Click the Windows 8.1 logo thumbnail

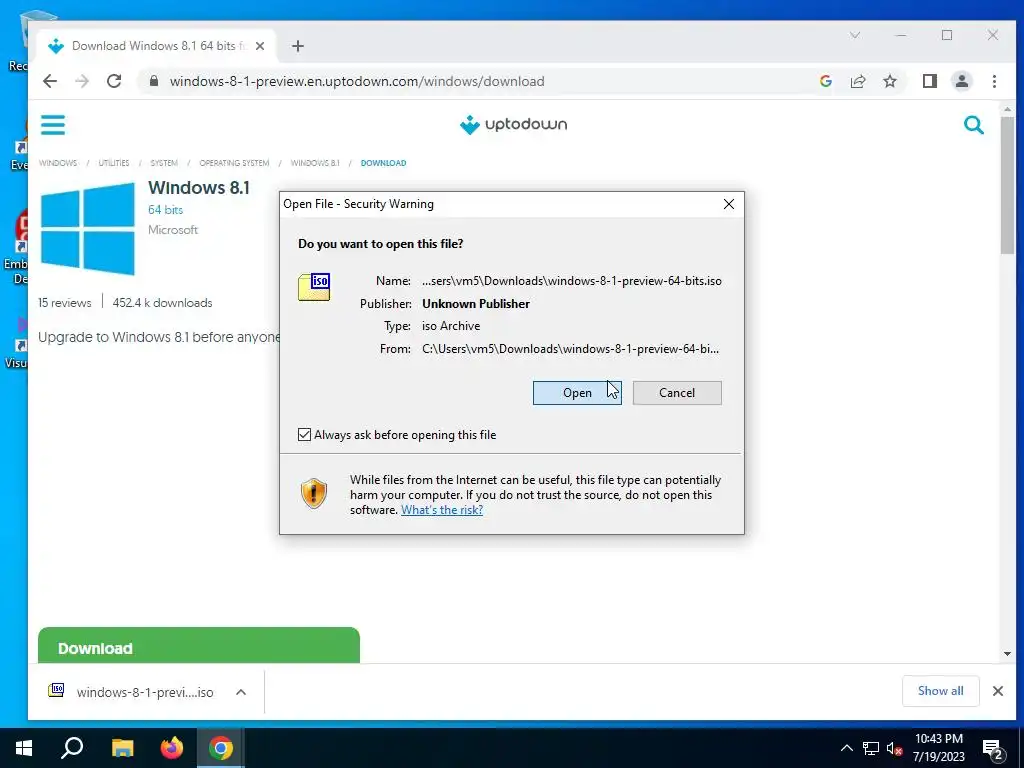click(88, 229)
